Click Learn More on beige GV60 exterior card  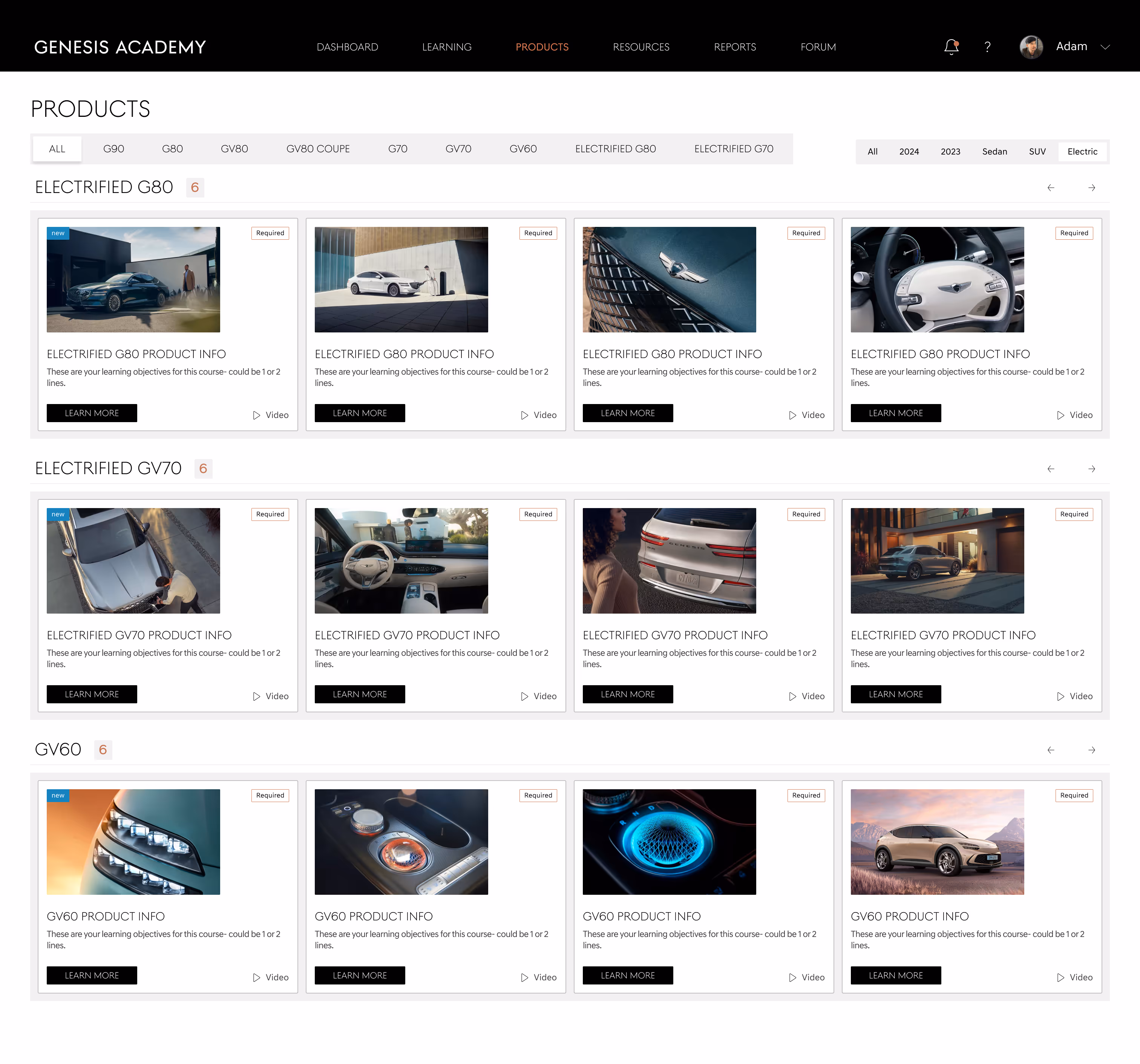pyautogui.click(x=896, y=976)
